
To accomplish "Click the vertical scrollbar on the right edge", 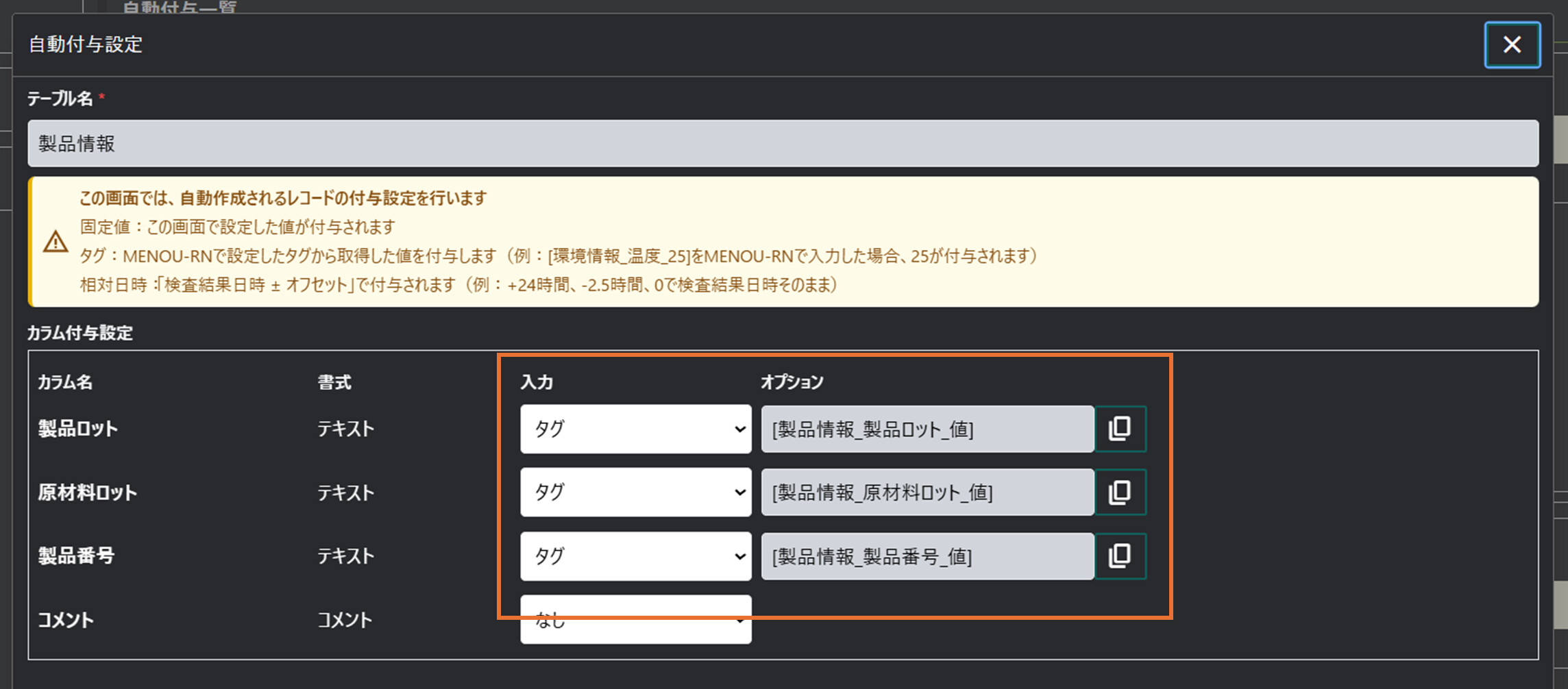I will pyautogui.click(x=1560, y=140).
